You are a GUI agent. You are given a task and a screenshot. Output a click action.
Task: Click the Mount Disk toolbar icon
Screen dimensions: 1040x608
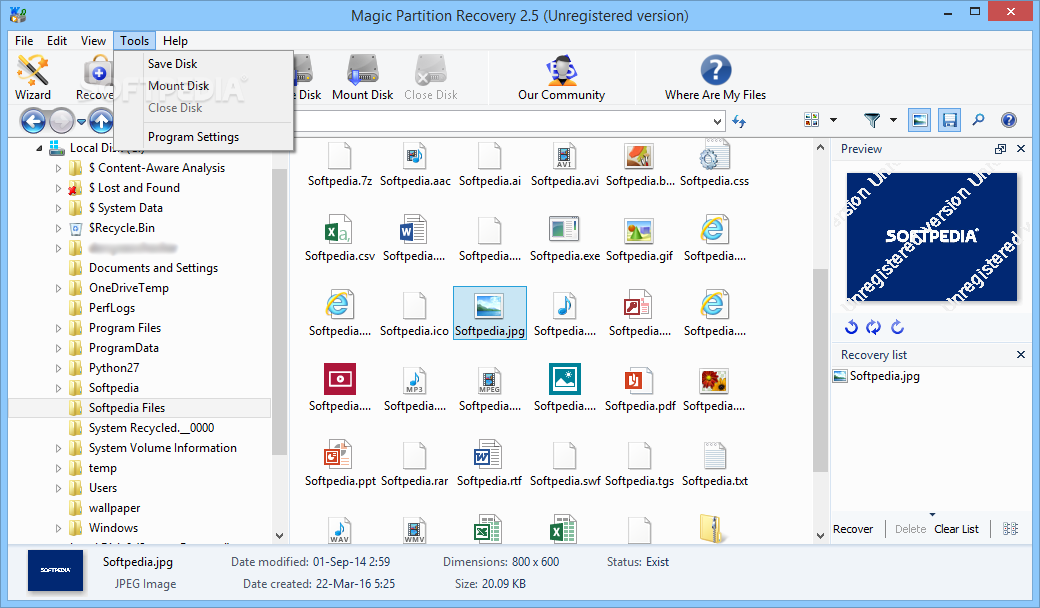pyautogui.click(x=362, y=78)
